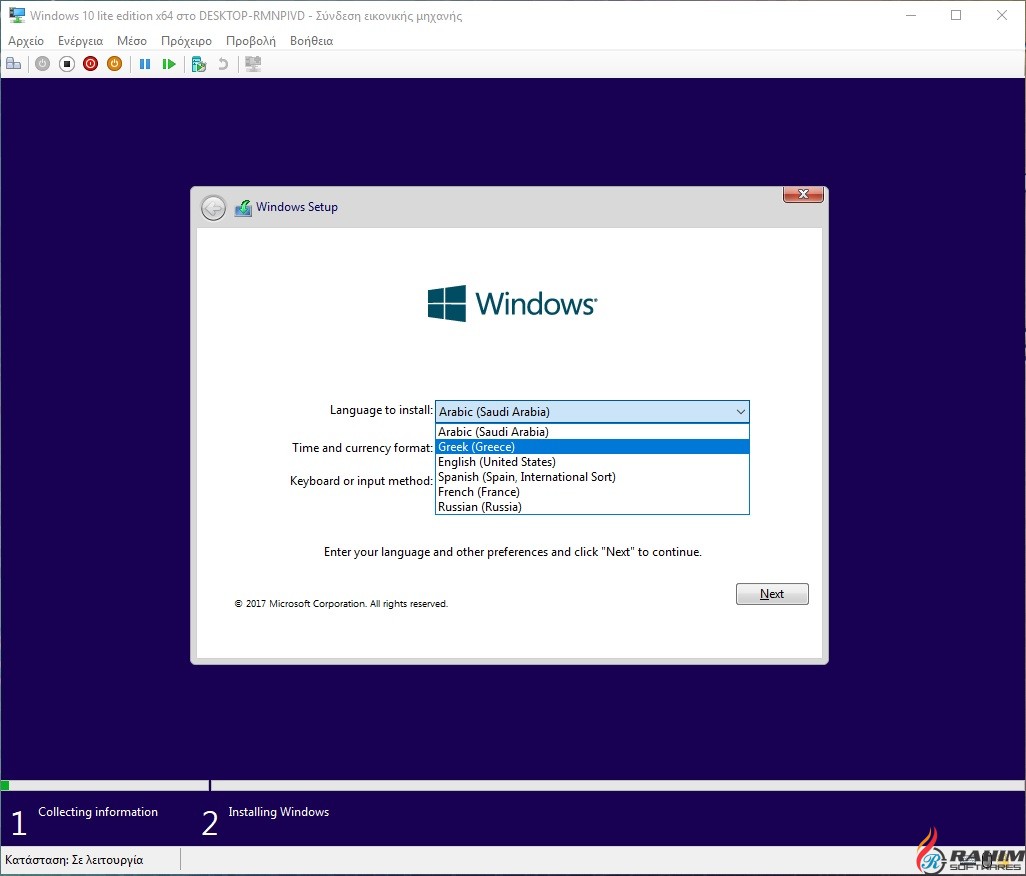
Task: Create a checkpoint via toolbar icon
Action: click(199, 64)
